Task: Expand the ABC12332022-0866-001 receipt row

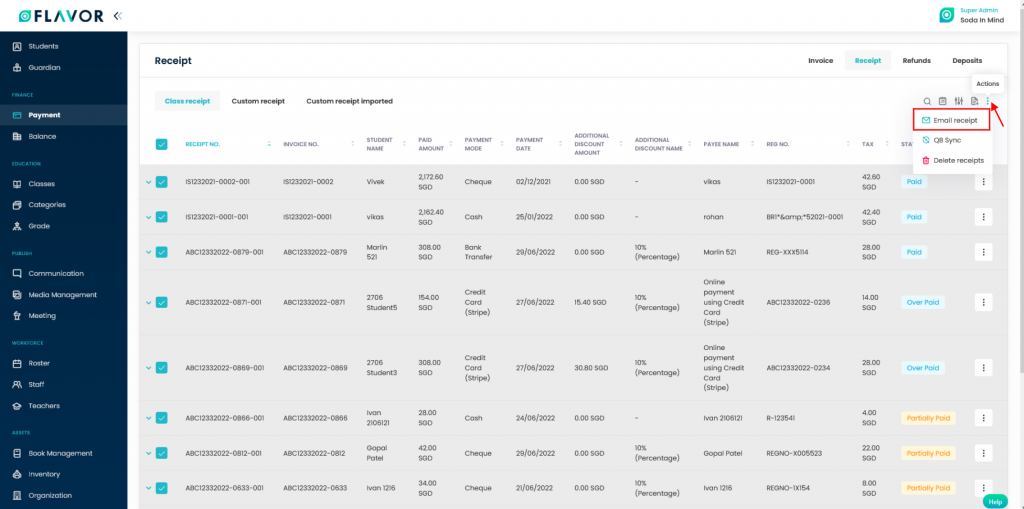Action: coord(148,418)
